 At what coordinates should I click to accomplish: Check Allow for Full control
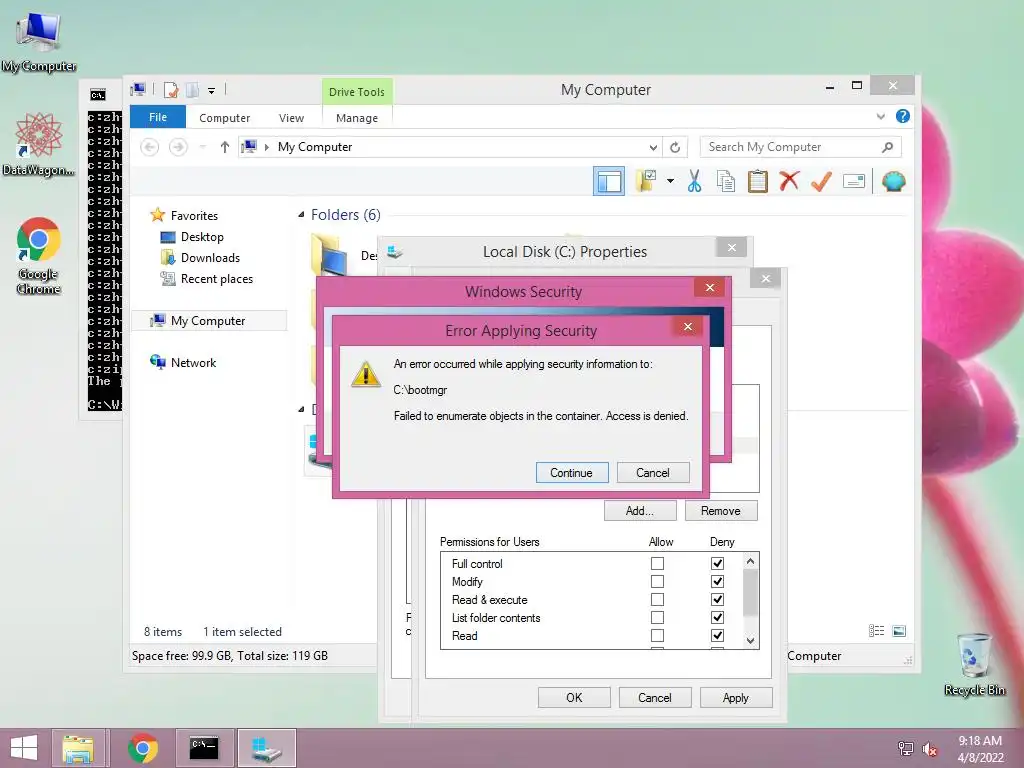coord(658,563)
